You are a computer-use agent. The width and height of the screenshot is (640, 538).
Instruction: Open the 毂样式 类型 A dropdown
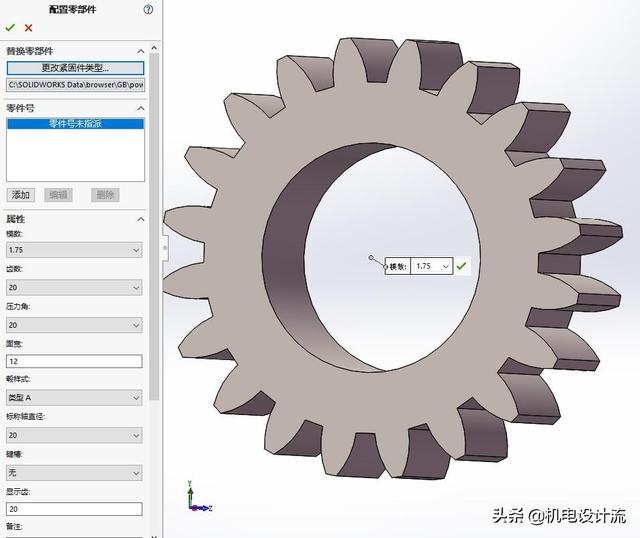point(74,397)
